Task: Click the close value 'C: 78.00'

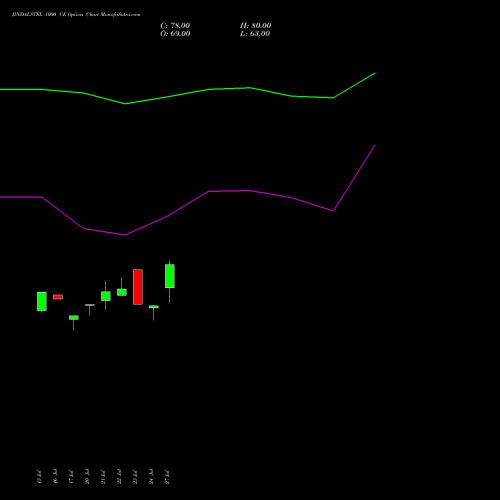Action: pos(175,25)
